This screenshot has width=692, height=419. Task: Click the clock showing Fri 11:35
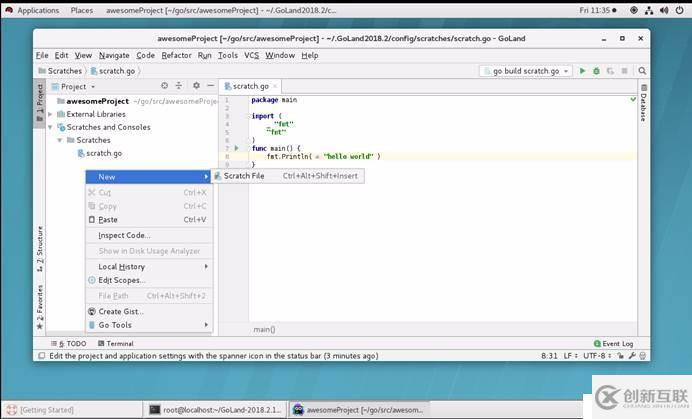pos(598,10)
